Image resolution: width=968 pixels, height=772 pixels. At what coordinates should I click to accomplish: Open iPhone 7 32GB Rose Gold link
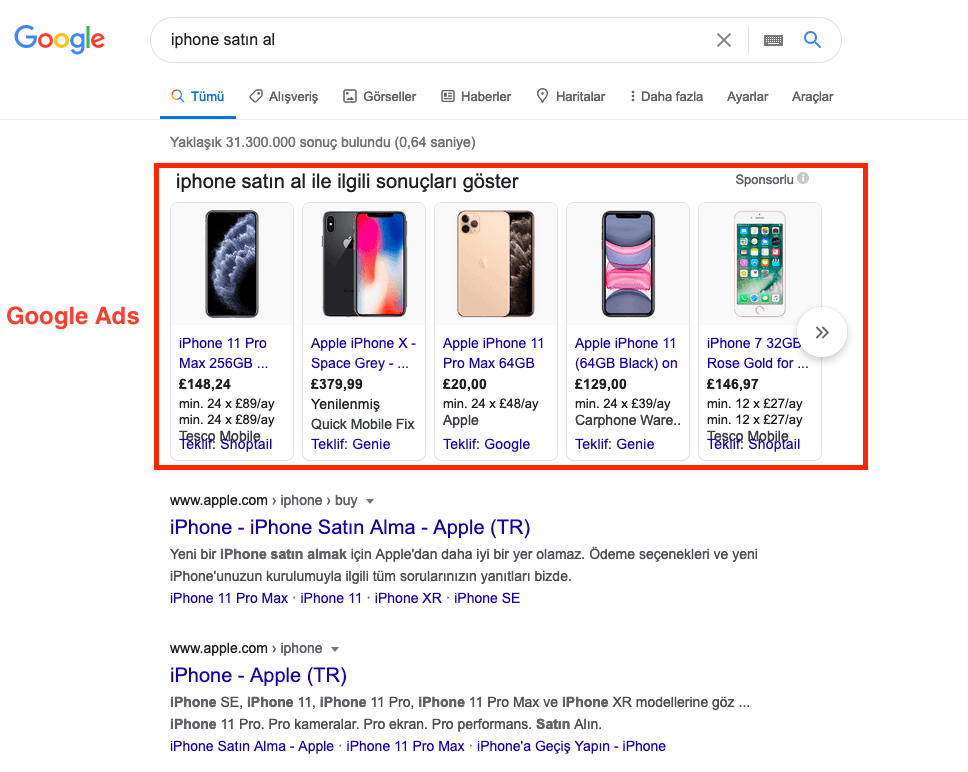tap(757, 353)
